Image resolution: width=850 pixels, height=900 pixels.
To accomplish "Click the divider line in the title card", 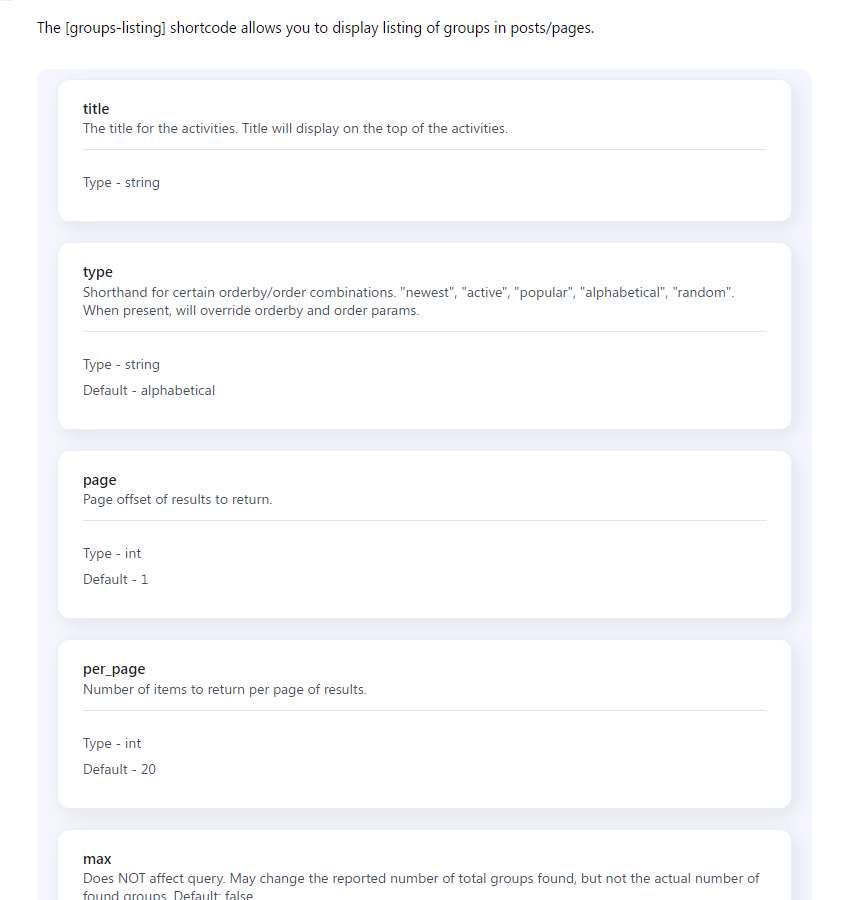I will (x=424, y=150).
